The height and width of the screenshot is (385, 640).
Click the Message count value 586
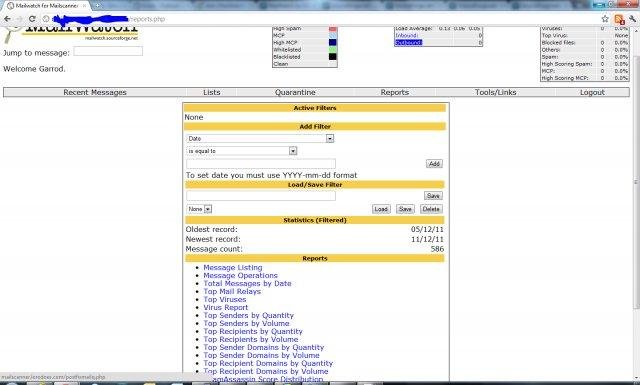pyautogui.click(x=437, y=249)
